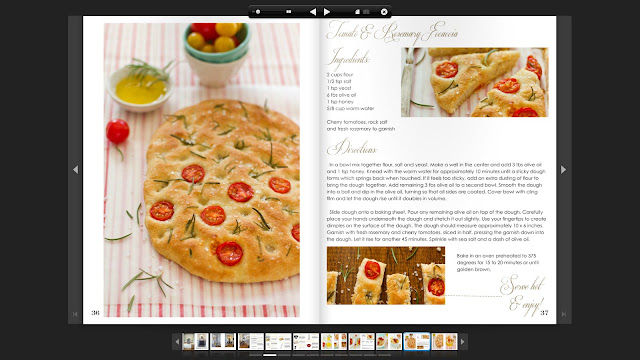Viewport: 640px width, 360px height.
Task: Click focaccia strips photo on wooden board
Action: coord(386,276)
